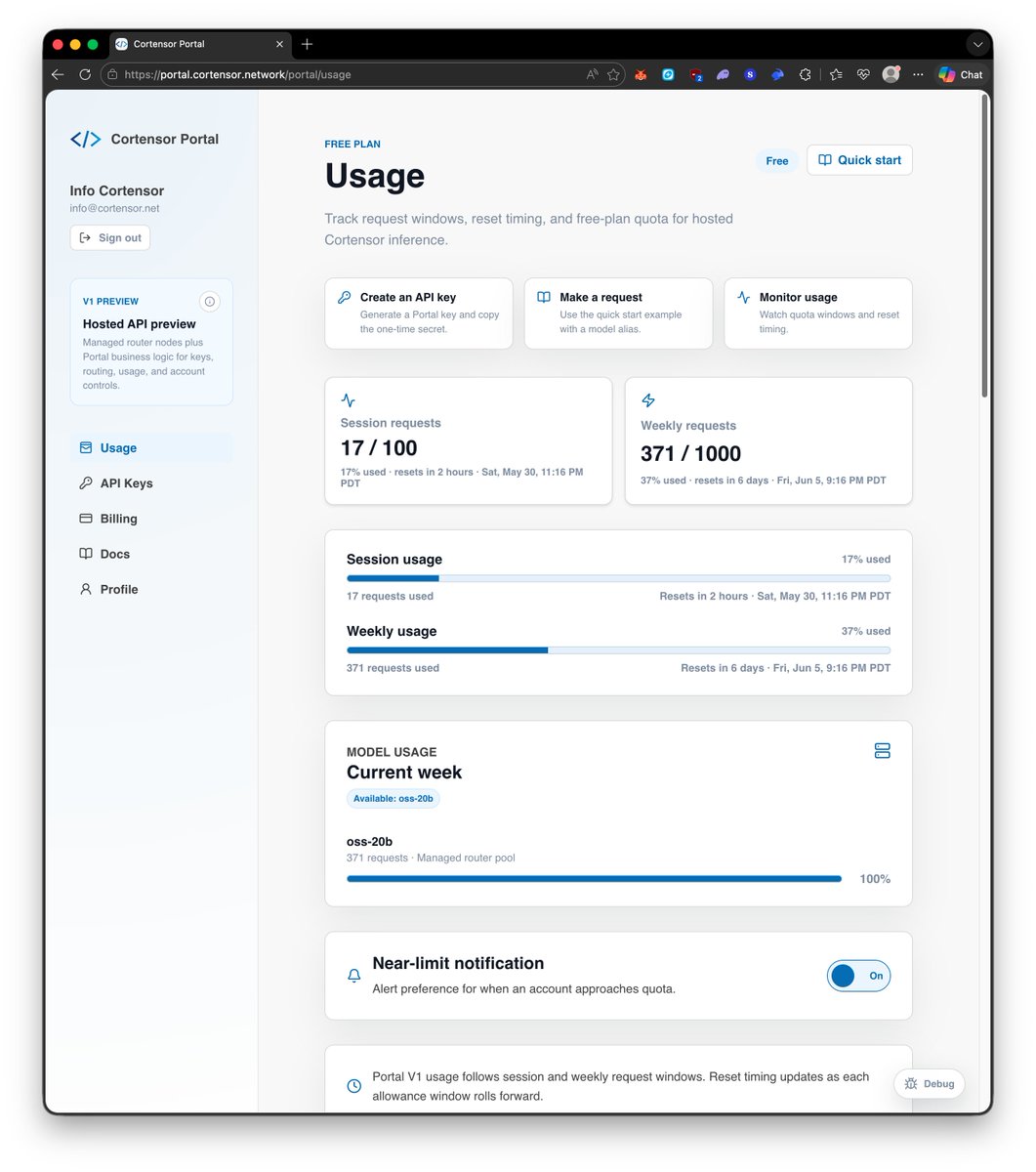Click the lightning icon above Weekly requests
Screen dimensions: 1036x1172
coord(648,400)
